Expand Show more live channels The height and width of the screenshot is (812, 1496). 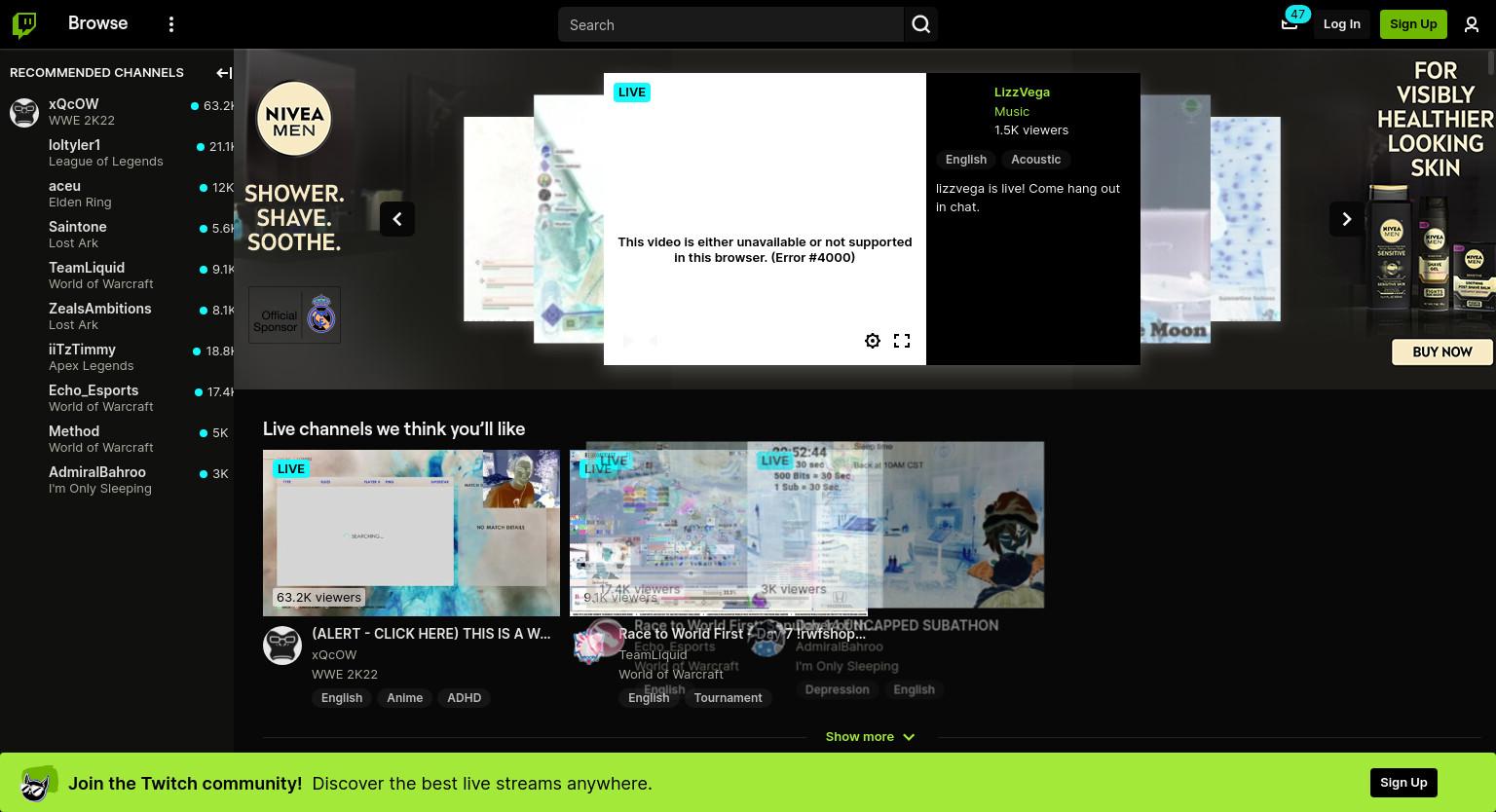click(870, 737)
